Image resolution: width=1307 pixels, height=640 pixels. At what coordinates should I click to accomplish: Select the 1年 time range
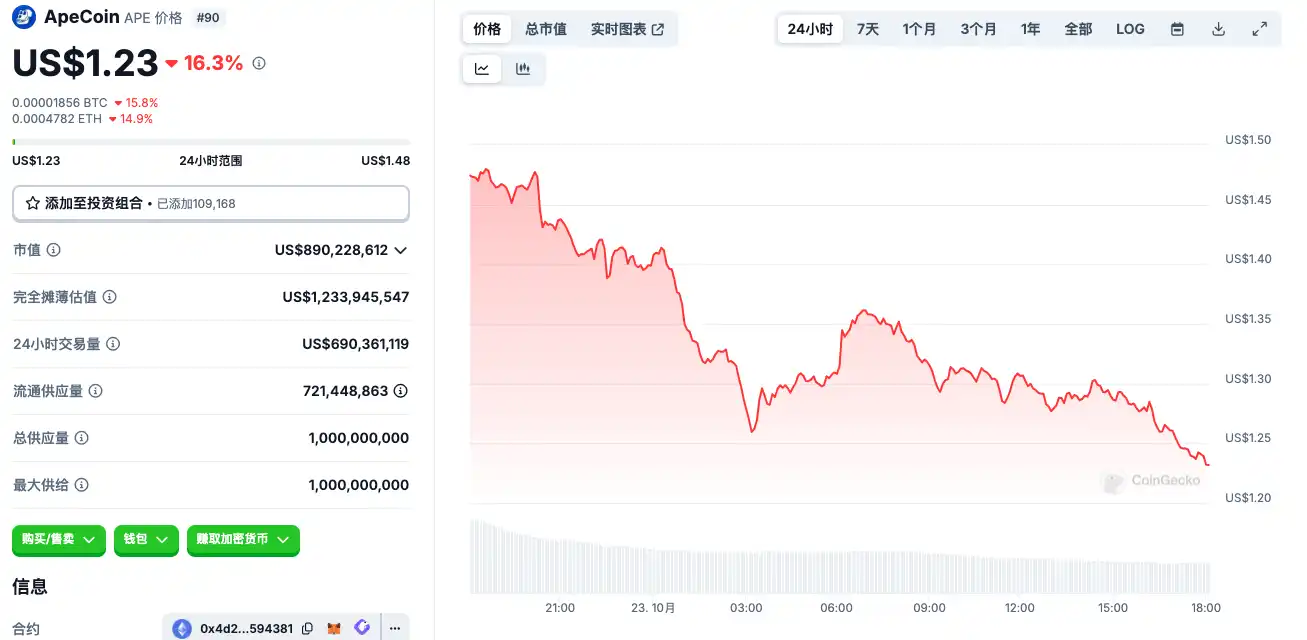coord(1030,29)
